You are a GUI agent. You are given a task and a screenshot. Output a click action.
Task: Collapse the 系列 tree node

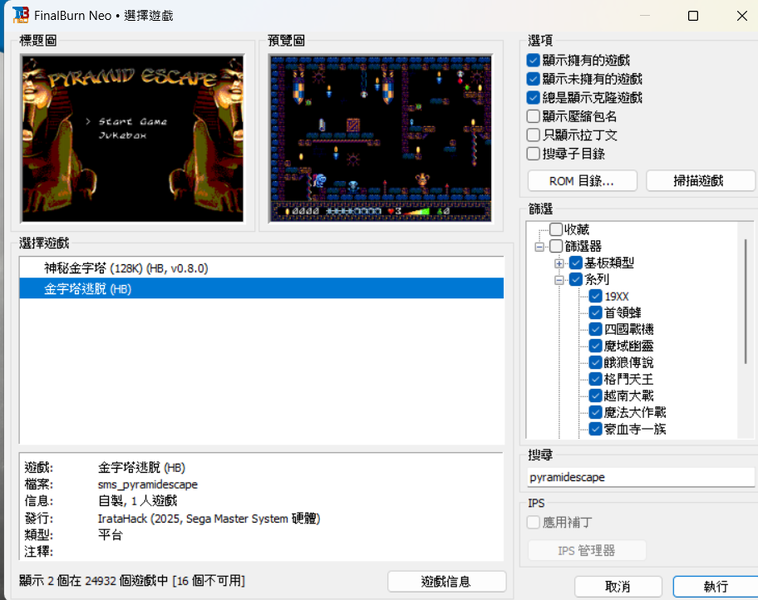[559, 280]
